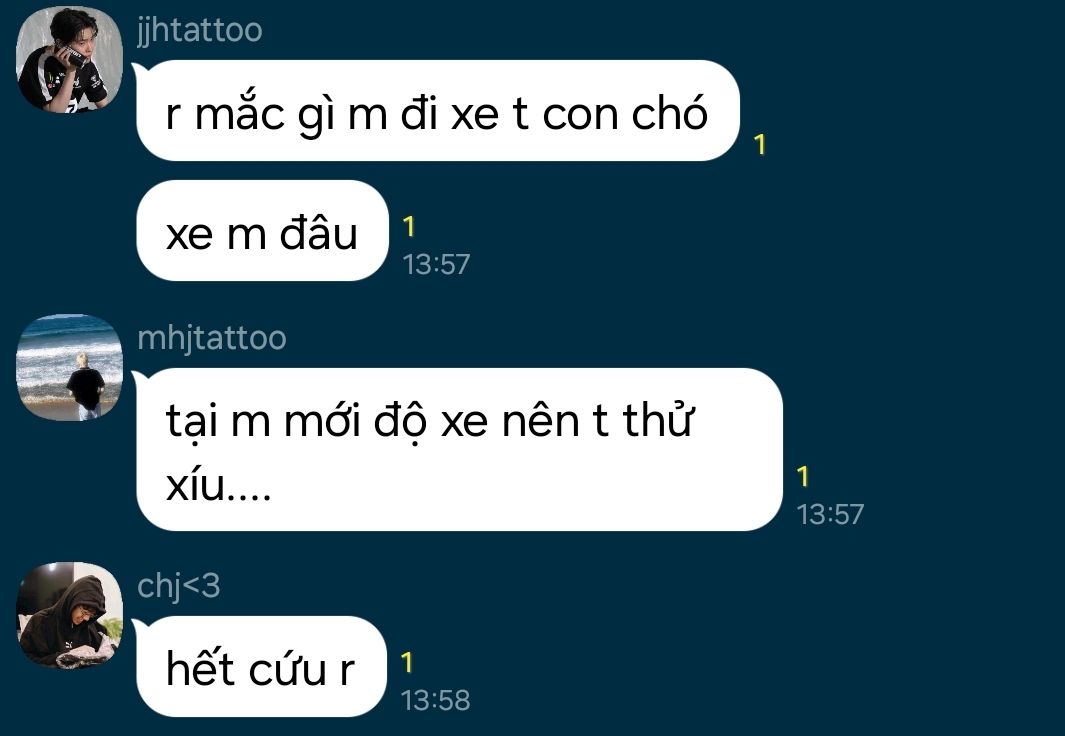The width and height of the screenshot is (1065, 736).
Task: Tap the chj<3 sender name
Action: coord(179,586)
